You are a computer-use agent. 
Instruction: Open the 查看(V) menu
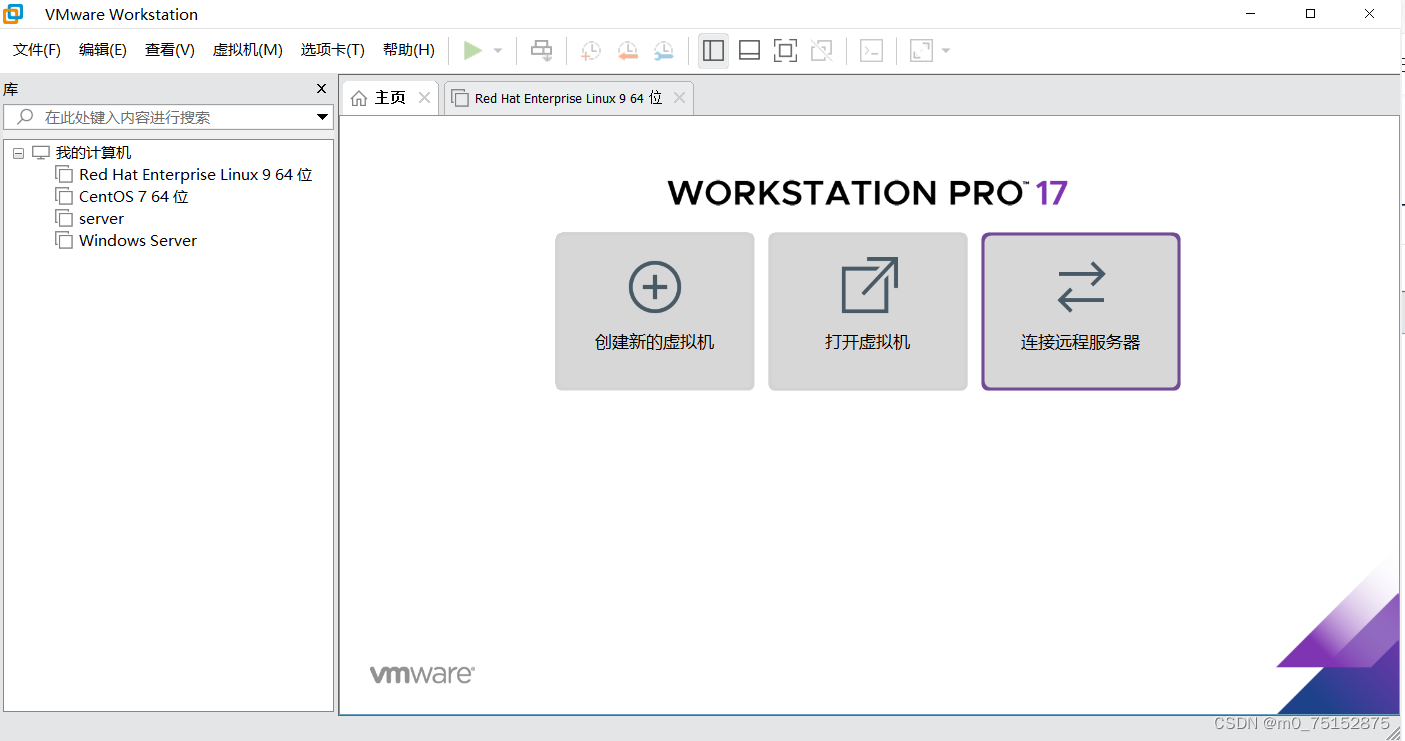tap(170, 50)
